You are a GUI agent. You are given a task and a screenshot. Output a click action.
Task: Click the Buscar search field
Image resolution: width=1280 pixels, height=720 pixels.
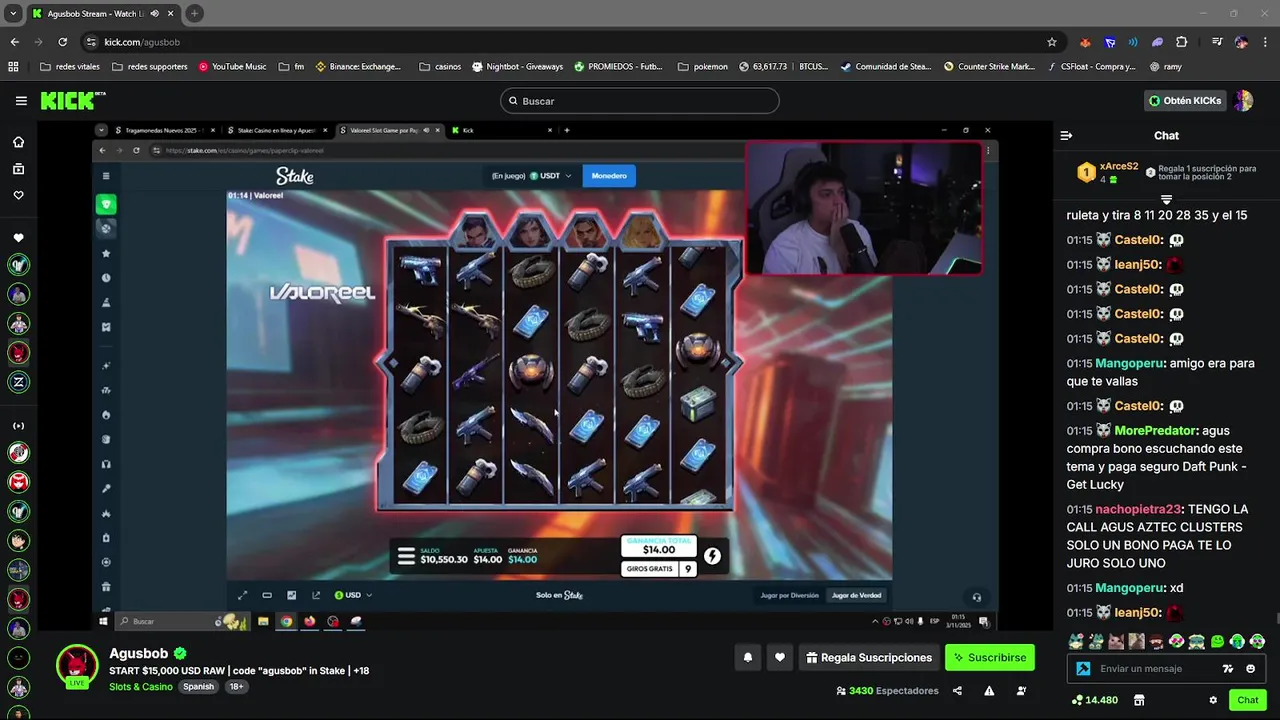point(640,101)
